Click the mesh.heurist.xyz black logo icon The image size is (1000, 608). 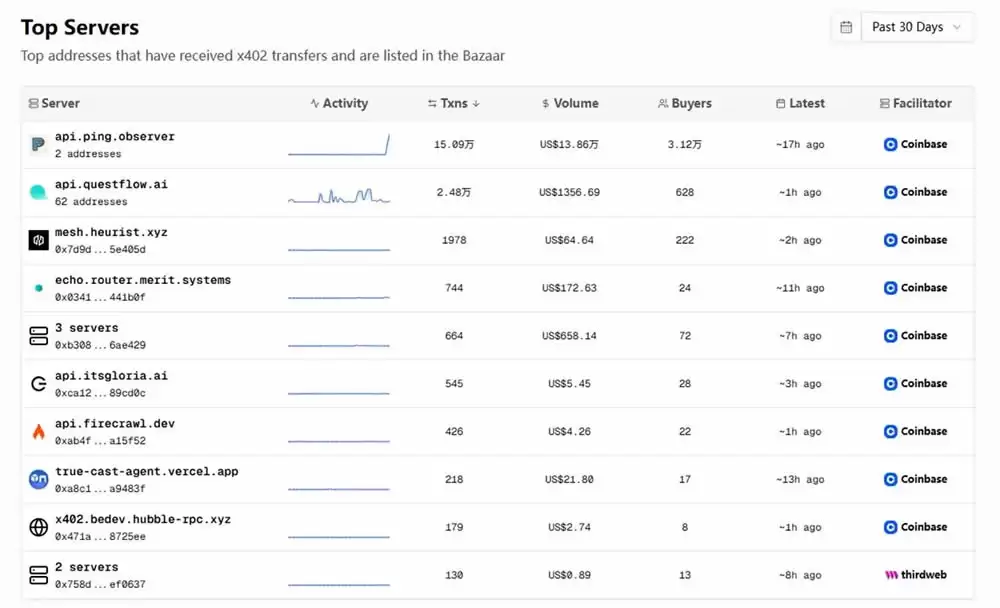click(38, 240)
